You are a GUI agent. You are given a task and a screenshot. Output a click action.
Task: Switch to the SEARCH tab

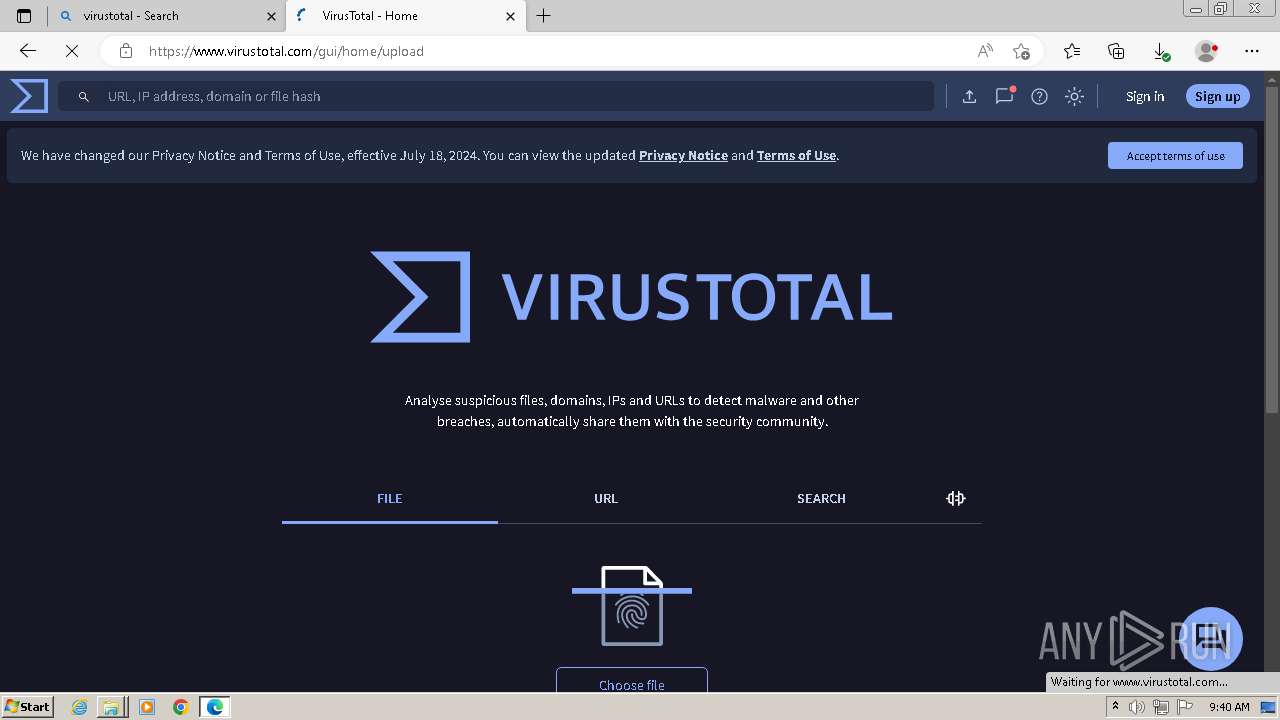point(821,498)
